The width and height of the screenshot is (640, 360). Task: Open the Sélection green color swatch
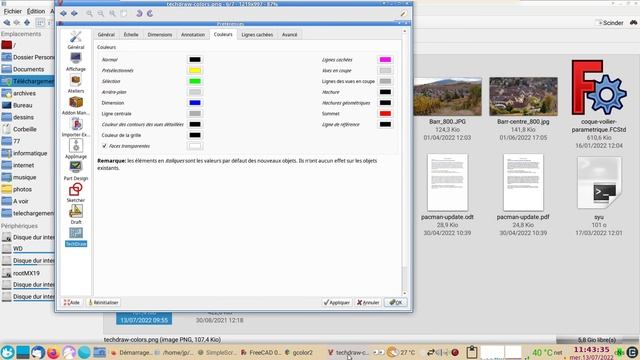click(x=195, y=81)
